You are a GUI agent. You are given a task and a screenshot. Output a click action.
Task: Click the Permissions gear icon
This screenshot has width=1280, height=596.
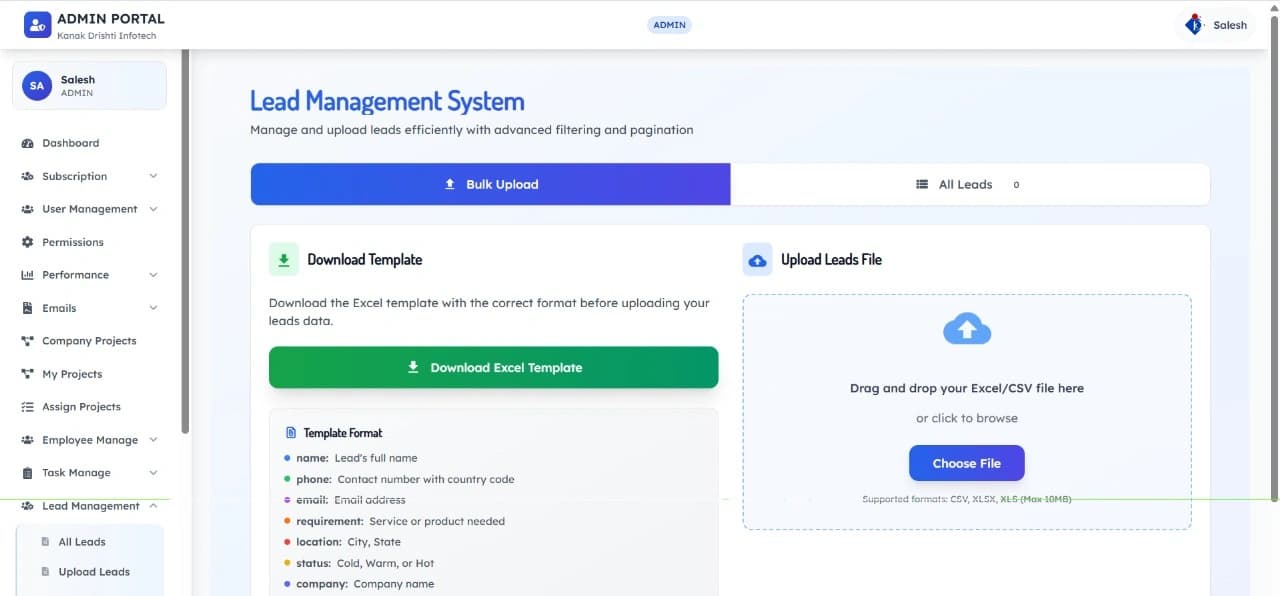click(x=28, y=242)
